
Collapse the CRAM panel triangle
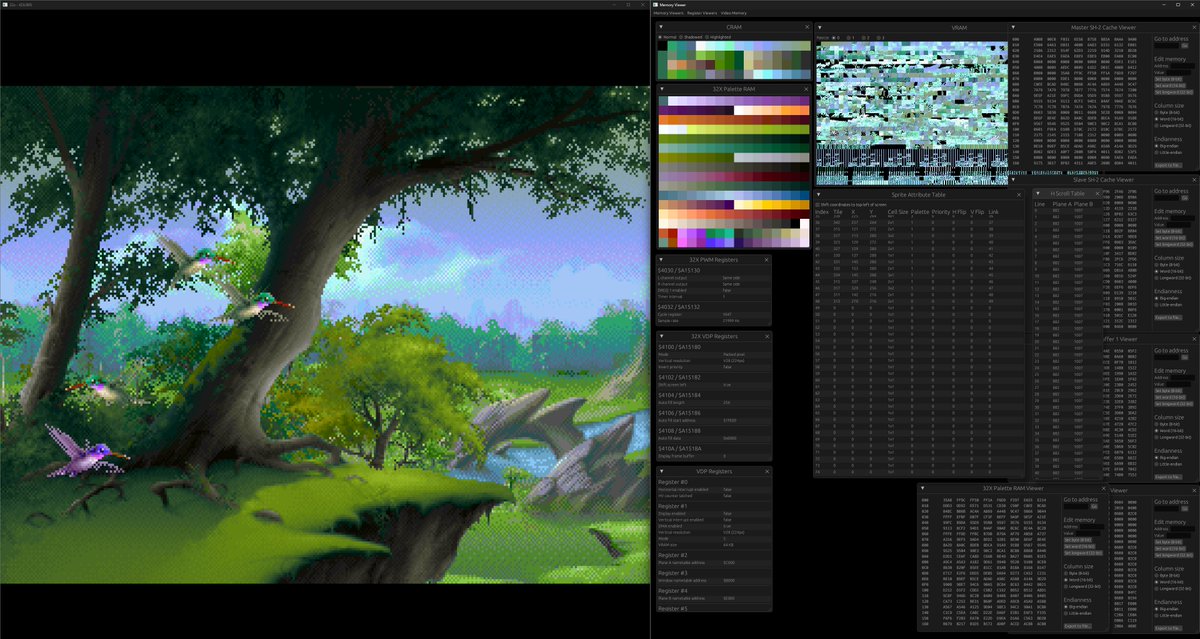tap(662, 28)
